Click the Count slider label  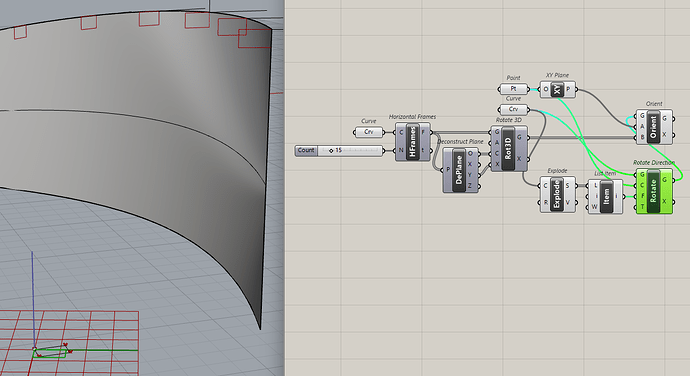pyautogui.click(x=306, y=151)
